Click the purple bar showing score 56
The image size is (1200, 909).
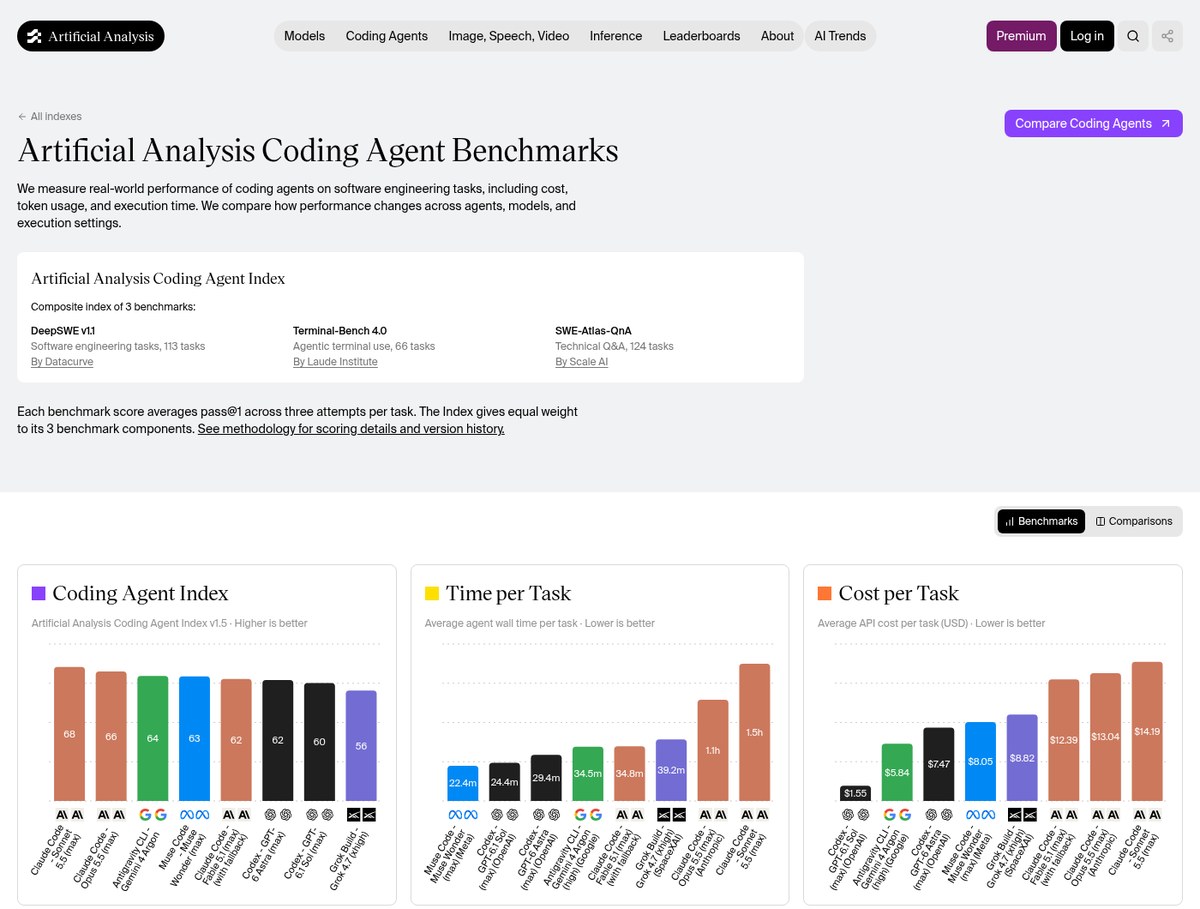tap(361, 746)
